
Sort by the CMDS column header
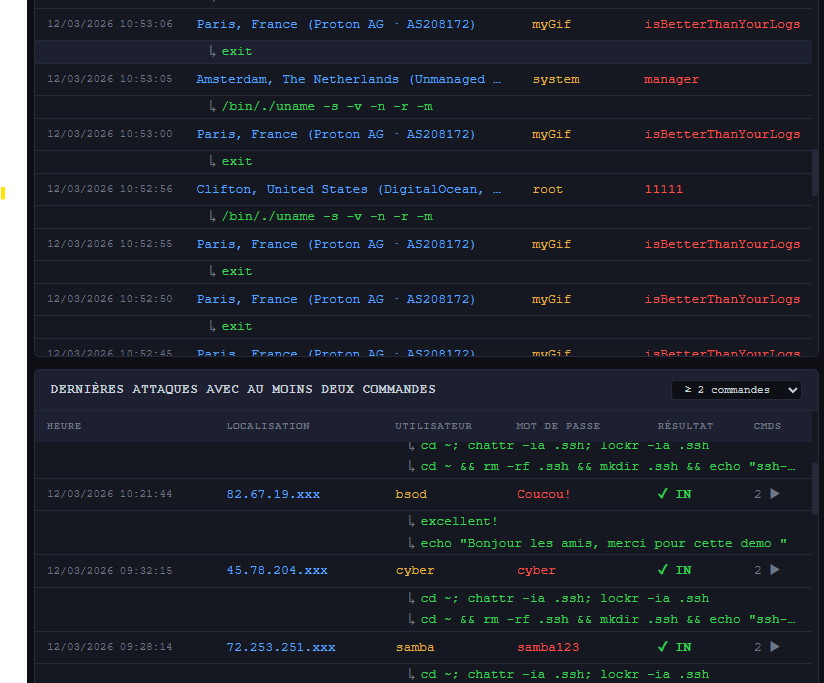(767, 426)
